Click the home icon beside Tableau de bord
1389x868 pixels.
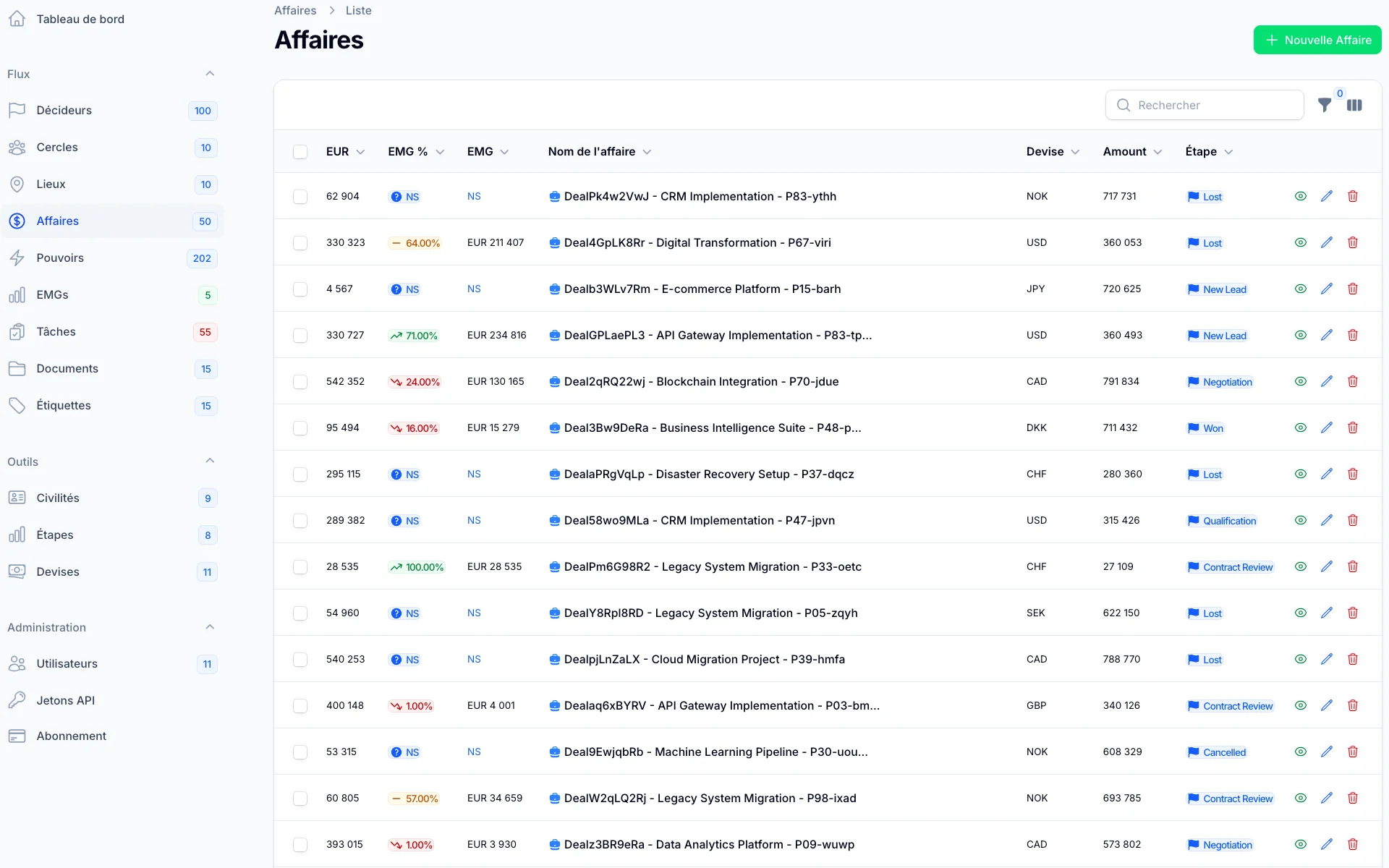[17, 19]
